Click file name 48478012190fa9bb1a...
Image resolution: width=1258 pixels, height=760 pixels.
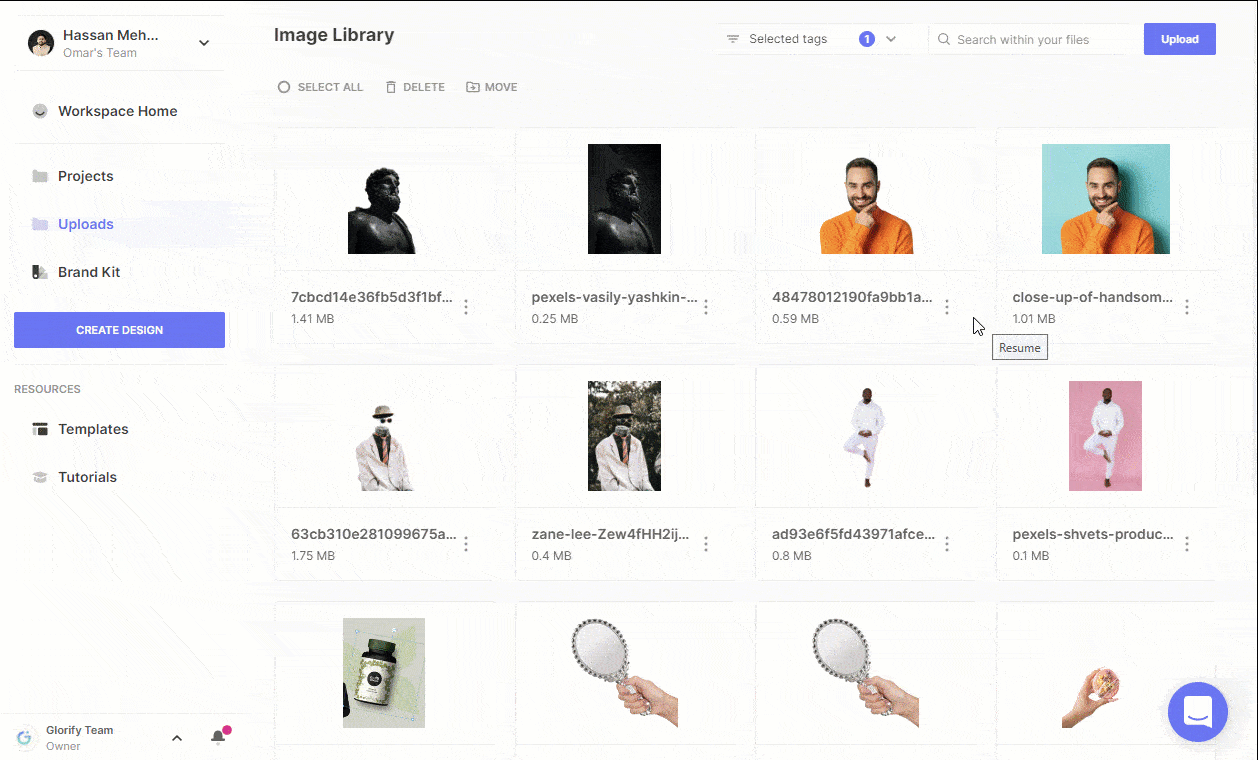(x=852, y=297)
